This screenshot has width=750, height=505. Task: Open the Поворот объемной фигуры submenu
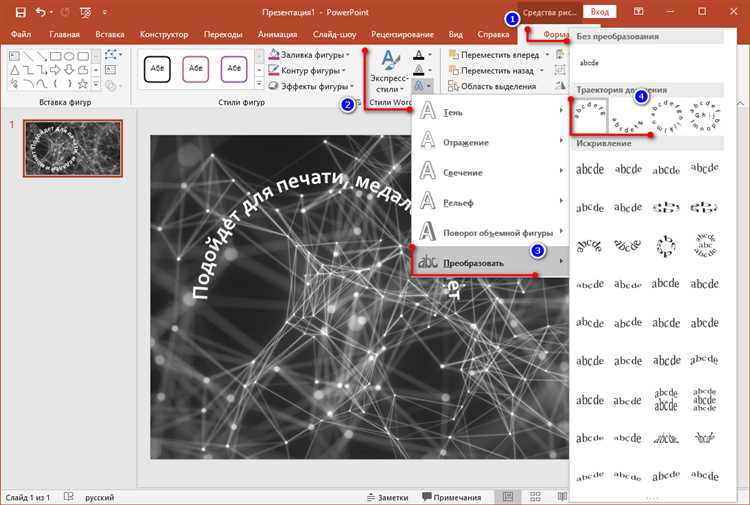[490, 232]
